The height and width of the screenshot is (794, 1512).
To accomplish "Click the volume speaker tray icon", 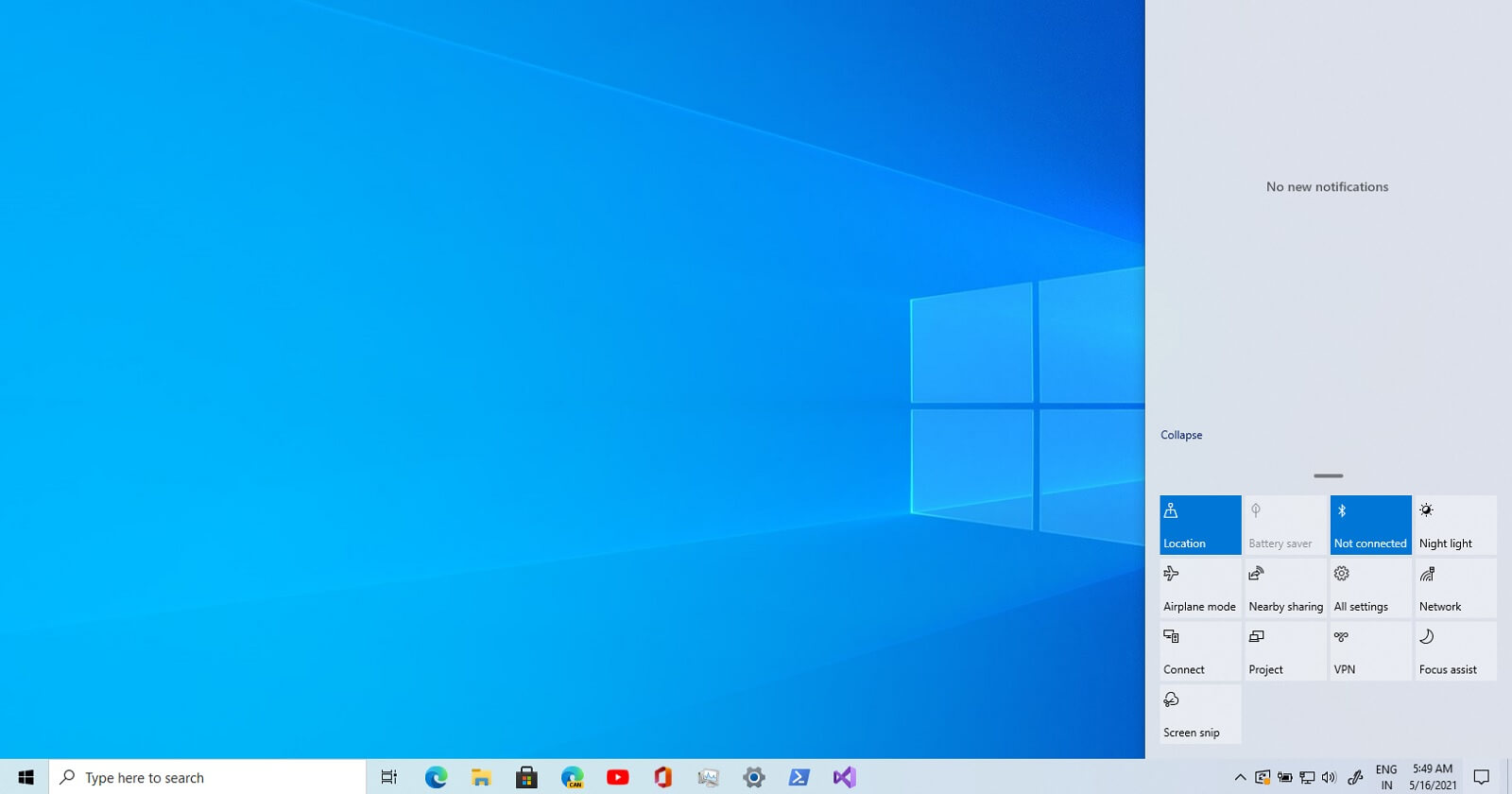I will [x=1329, y=777].
